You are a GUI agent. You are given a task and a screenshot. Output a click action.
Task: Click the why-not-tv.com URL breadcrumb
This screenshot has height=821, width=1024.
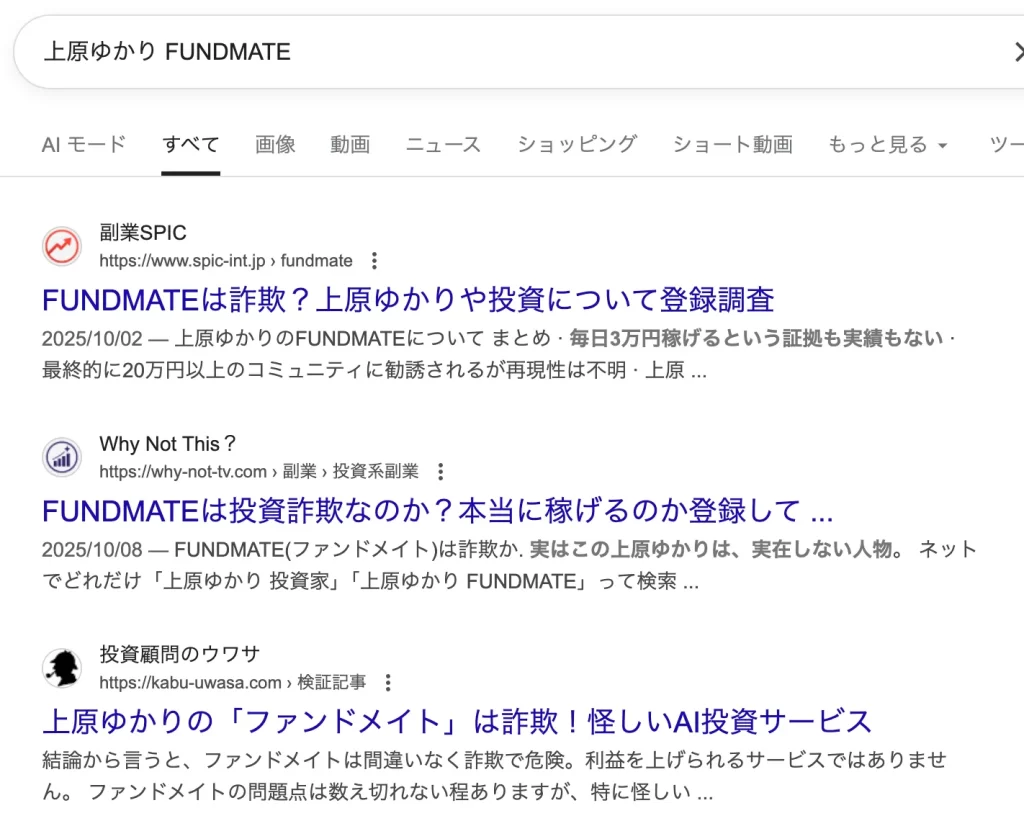pos(259,472)
